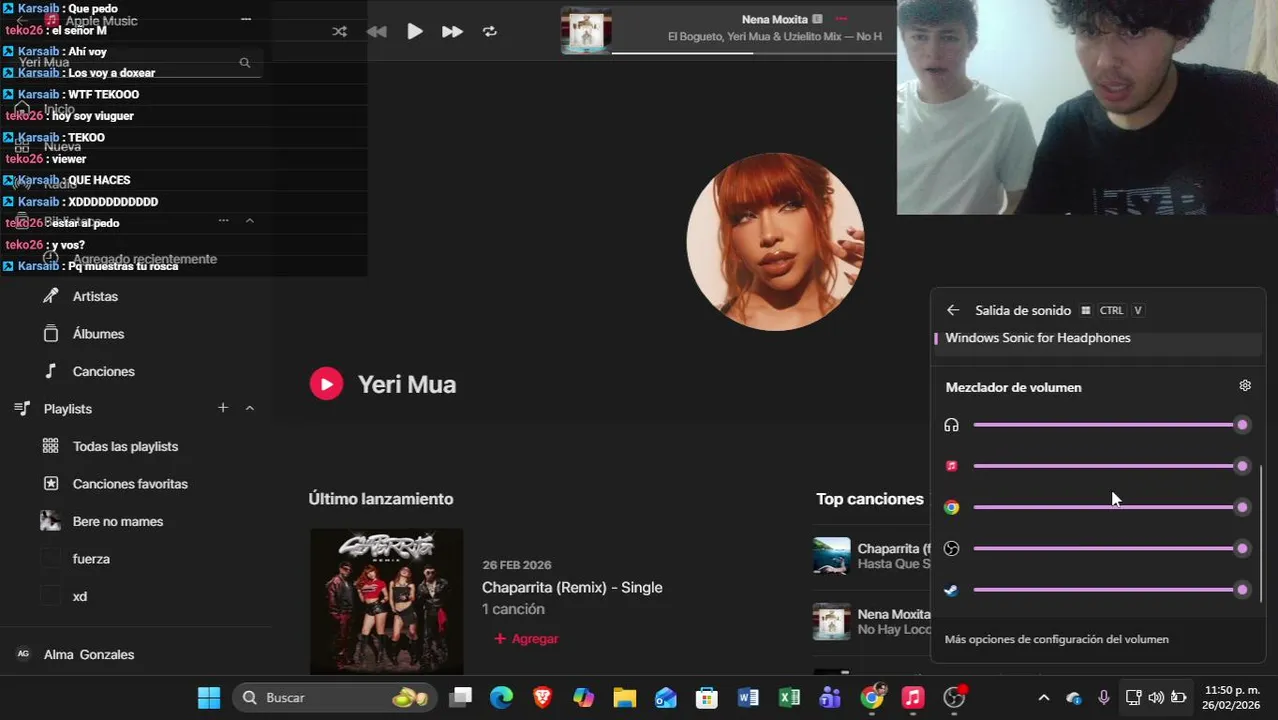
Task: Mute OBS Studio in the volume mixer
Action: click(x=951, y=548)
